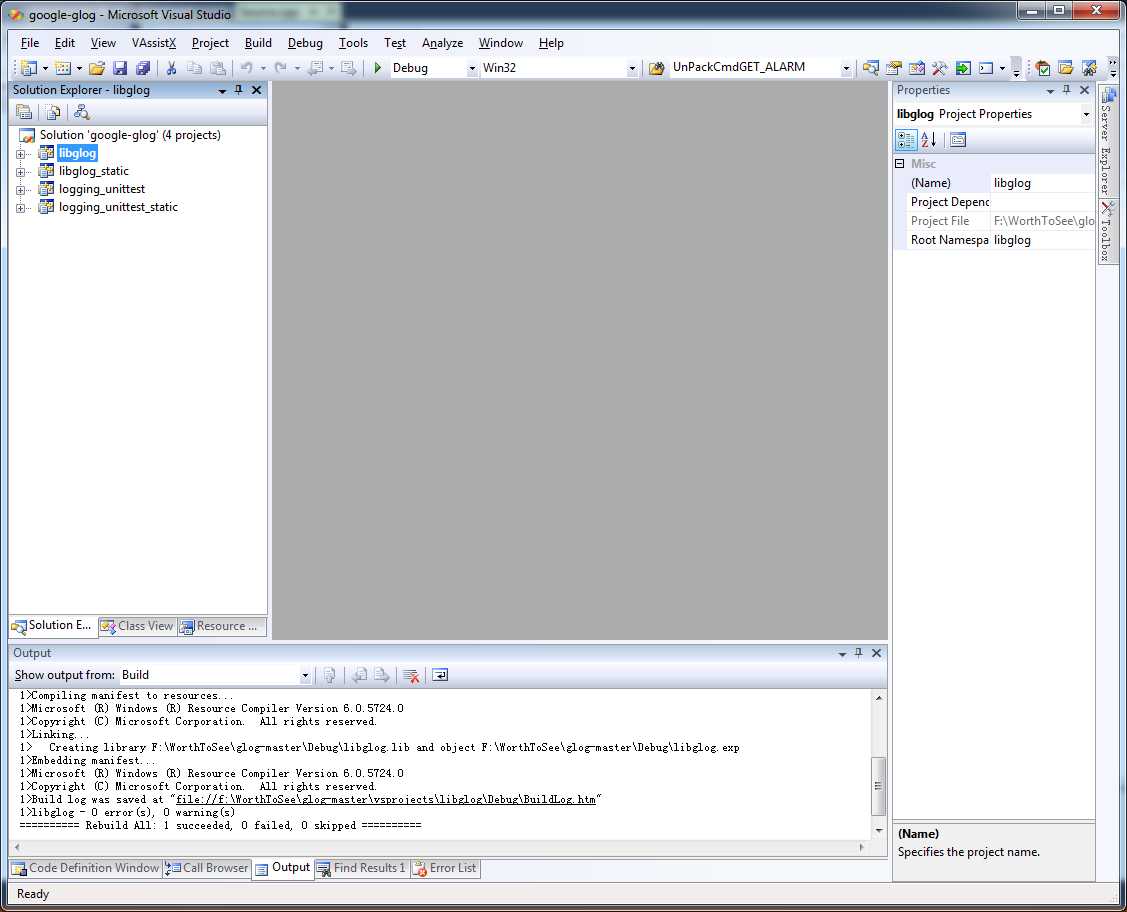Click the Add New Item toolbar icon
This screenshot has width=1127, height=912.
(x=63, y=68)
